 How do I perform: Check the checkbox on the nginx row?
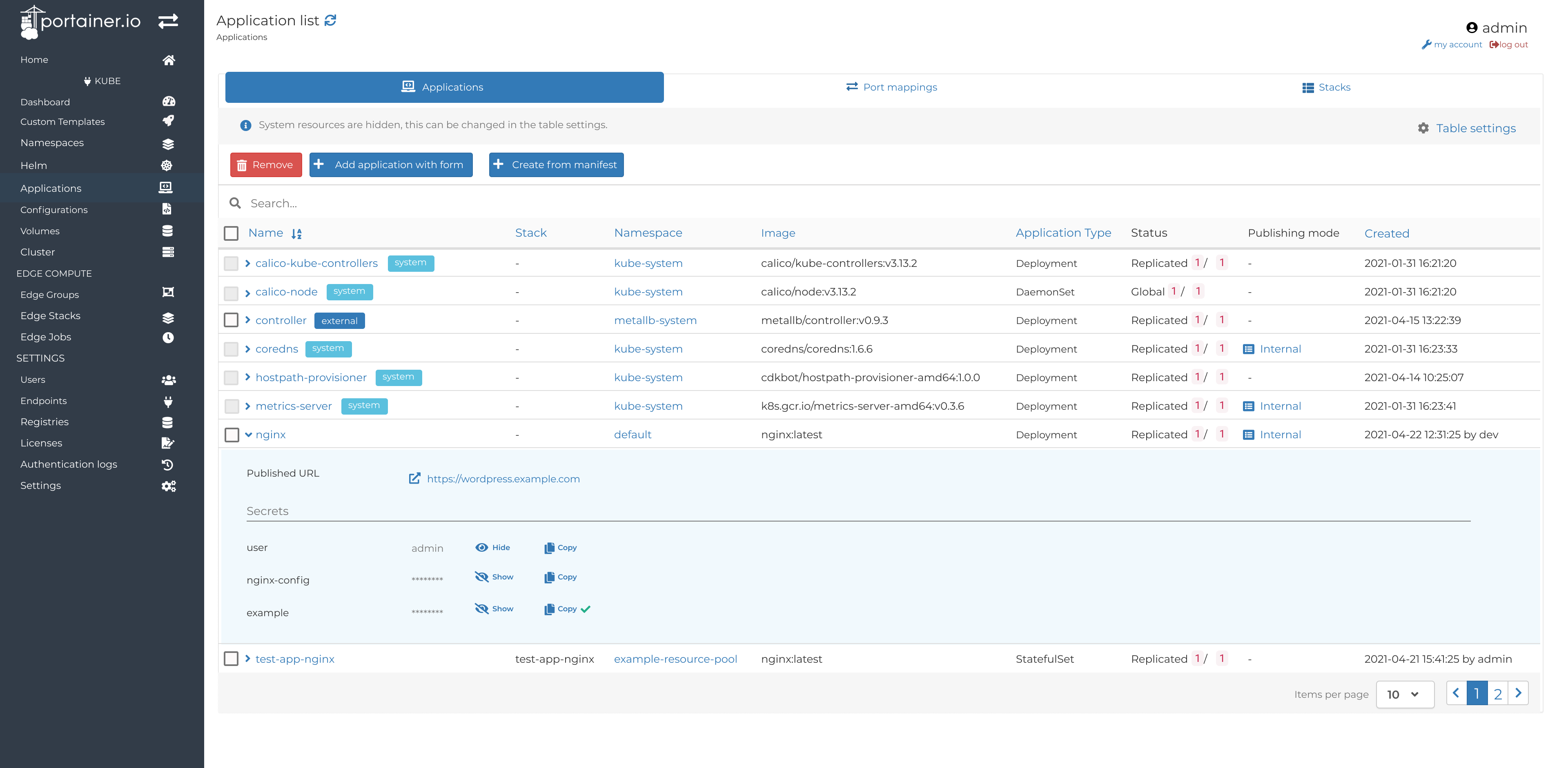(x=231, y=435)
